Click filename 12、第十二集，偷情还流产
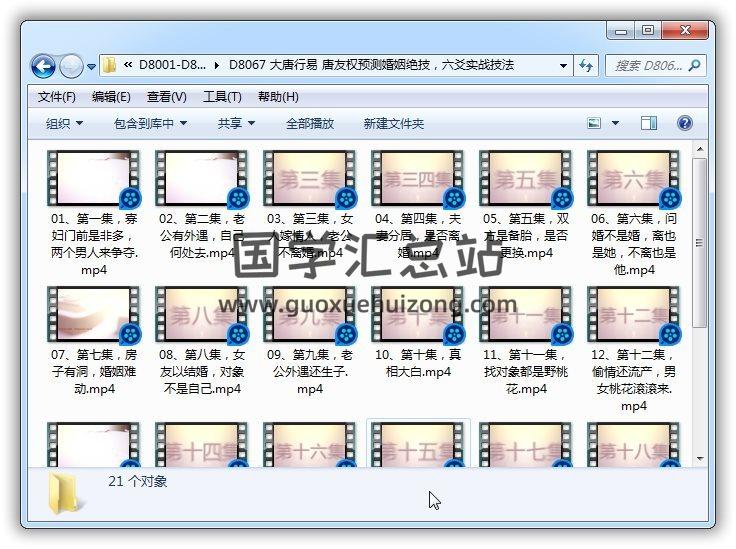 [x=634, y=380]
